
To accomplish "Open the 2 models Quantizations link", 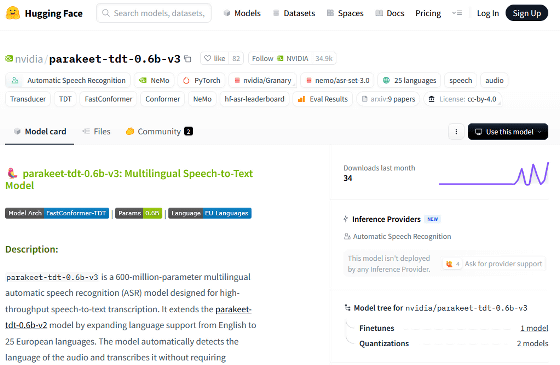I will pyautogui.click(x=532, y=343).
